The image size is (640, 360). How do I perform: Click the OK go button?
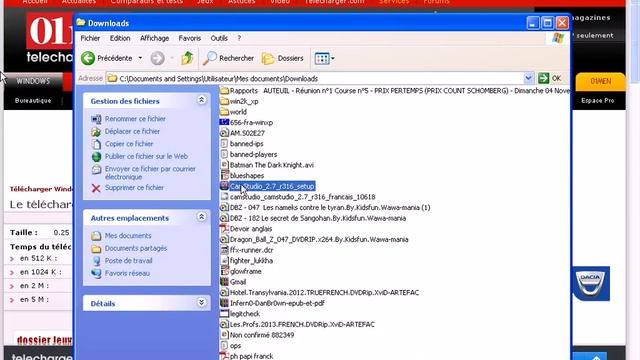pyautogui.click(x=550, y=78)
